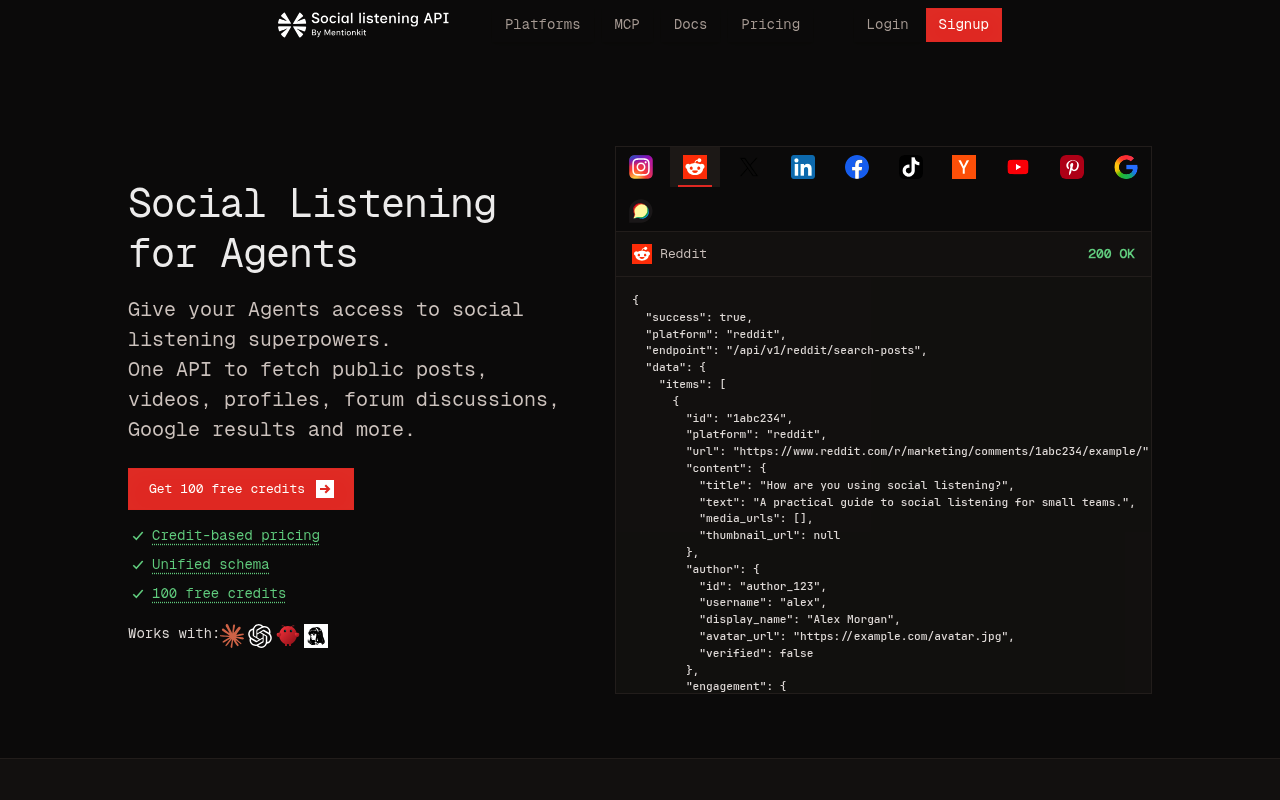Click the "Reddit" label in the response header
The image size is (1280, 800).
coord(683,254)
